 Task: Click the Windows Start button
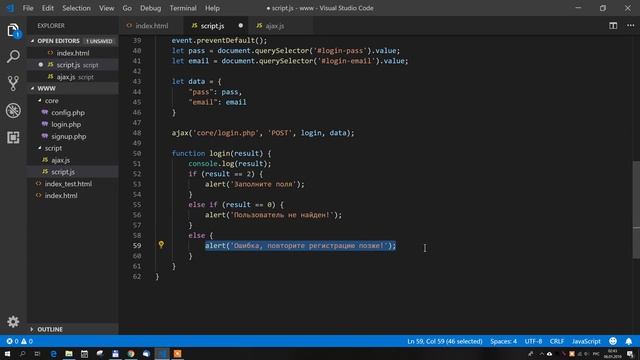click(x=7, y=354)
